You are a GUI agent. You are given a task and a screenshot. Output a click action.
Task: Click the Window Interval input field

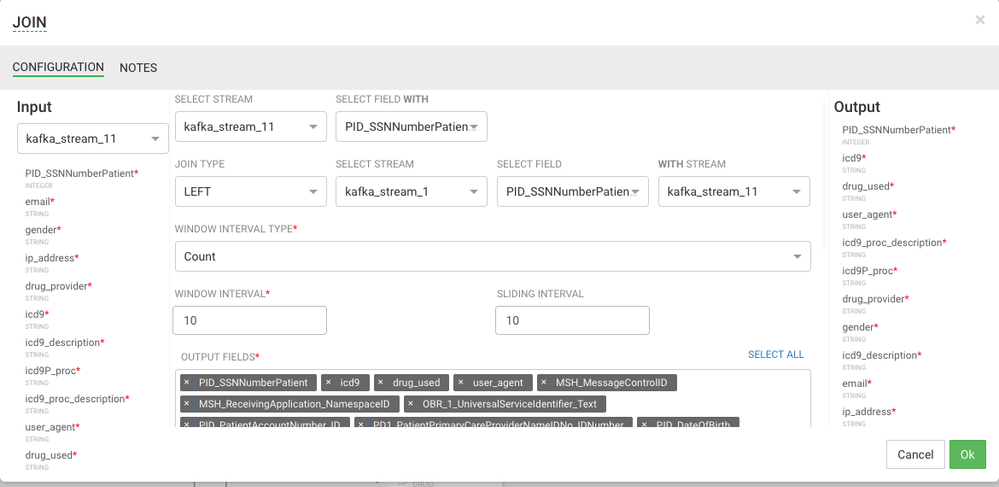(x=250, y=321)
